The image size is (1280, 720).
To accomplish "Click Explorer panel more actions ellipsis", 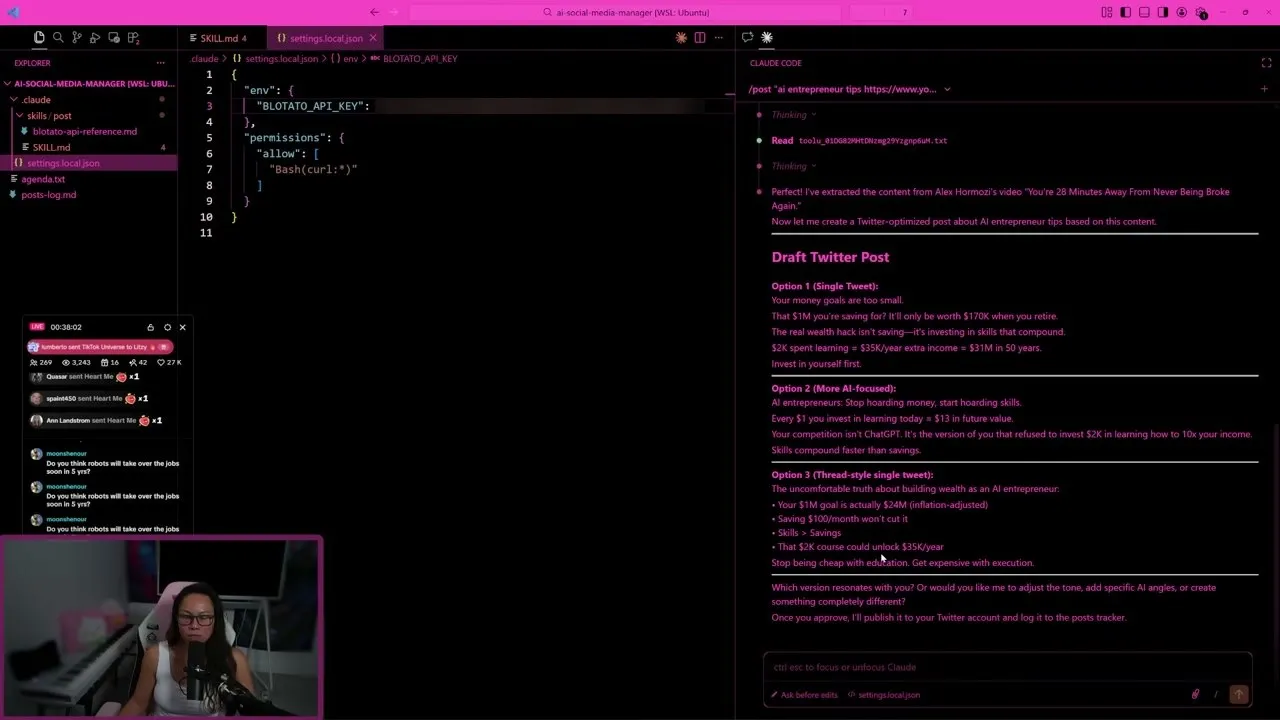I will pos(160,63).
